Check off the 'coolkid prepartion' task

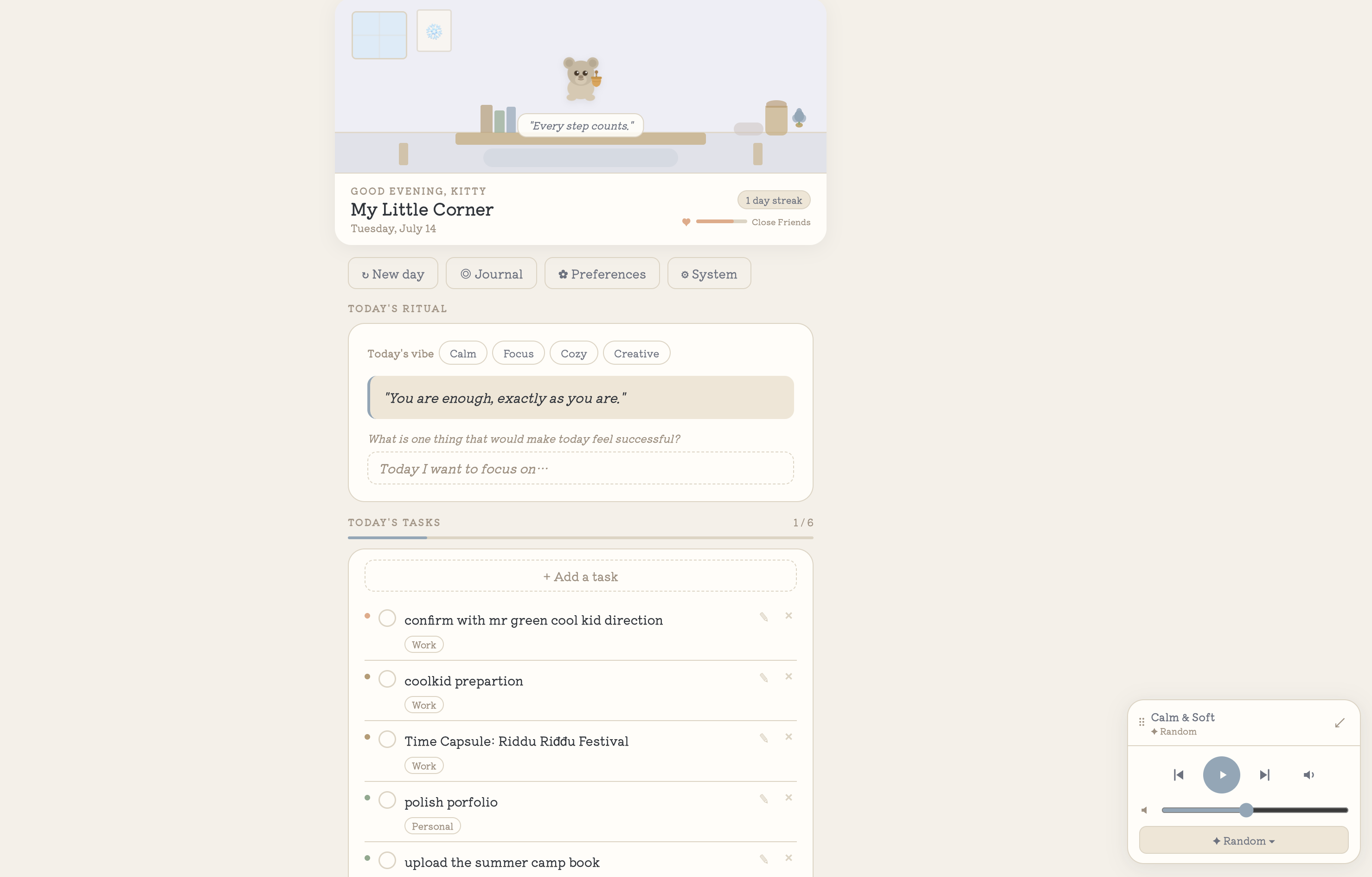387,679
